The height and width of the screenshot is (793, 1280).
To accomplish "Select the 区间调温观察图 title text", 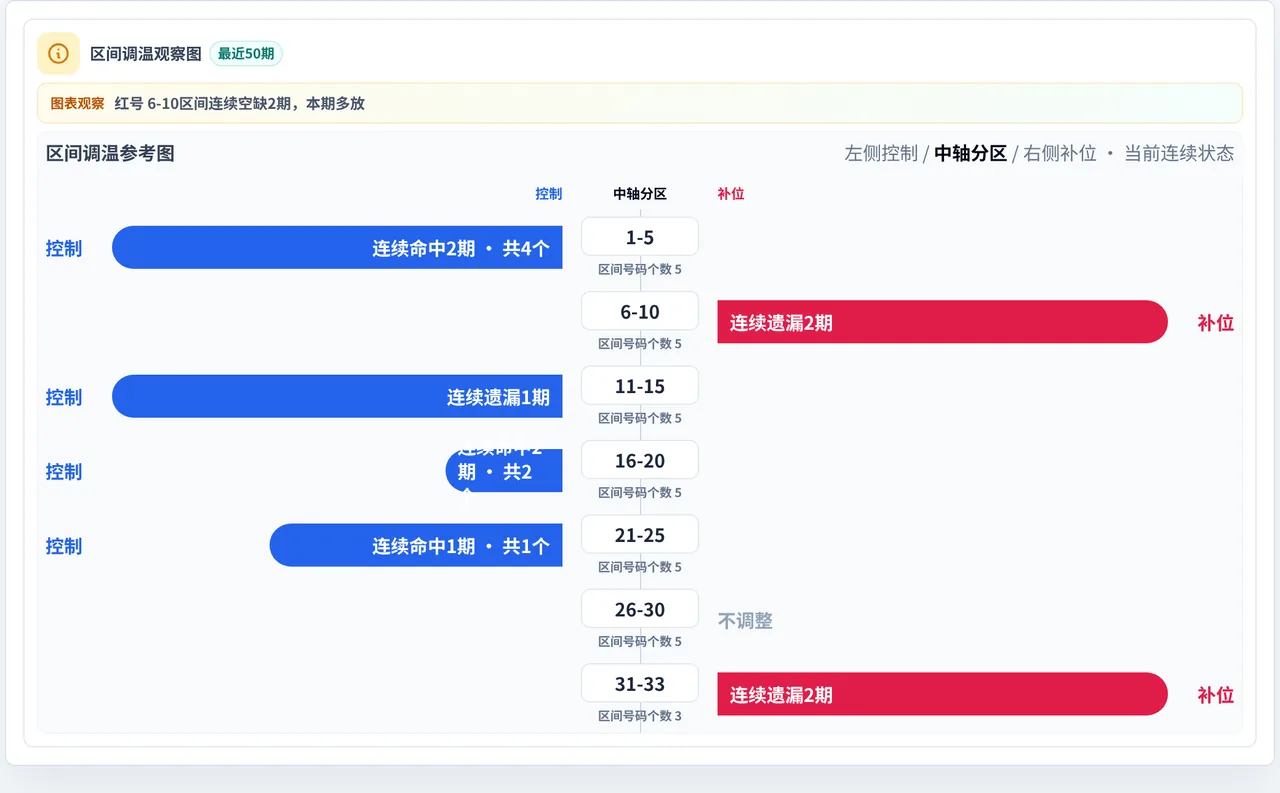I will click(146, 53).
